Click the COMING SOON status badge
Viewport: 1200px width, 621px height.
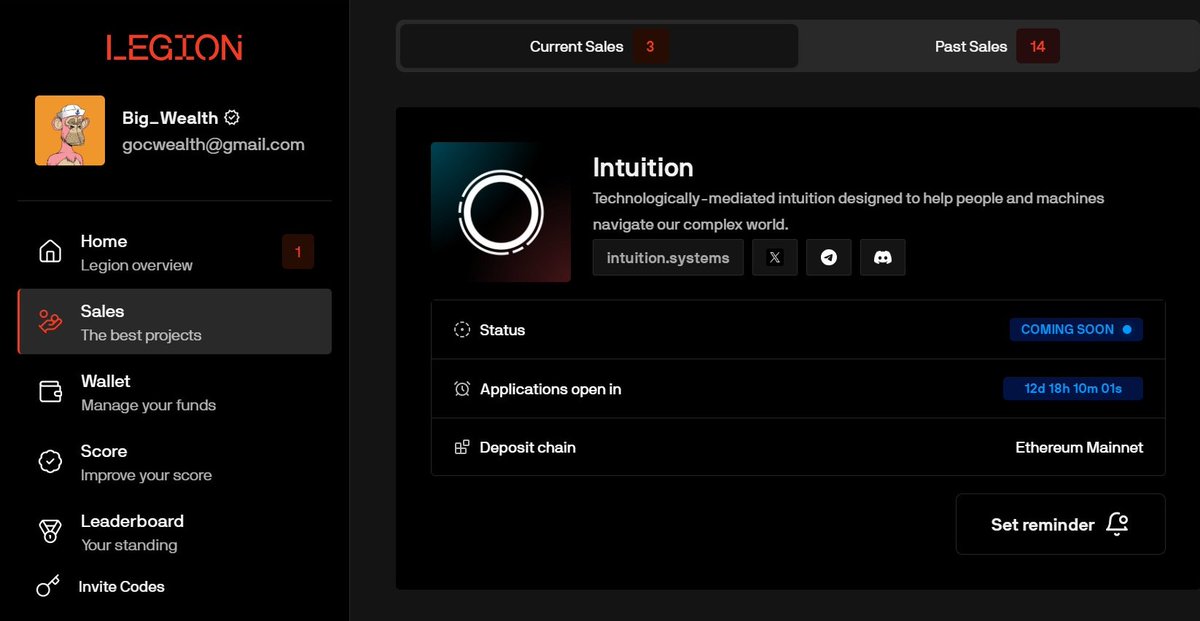click(x=1076, y=329)
